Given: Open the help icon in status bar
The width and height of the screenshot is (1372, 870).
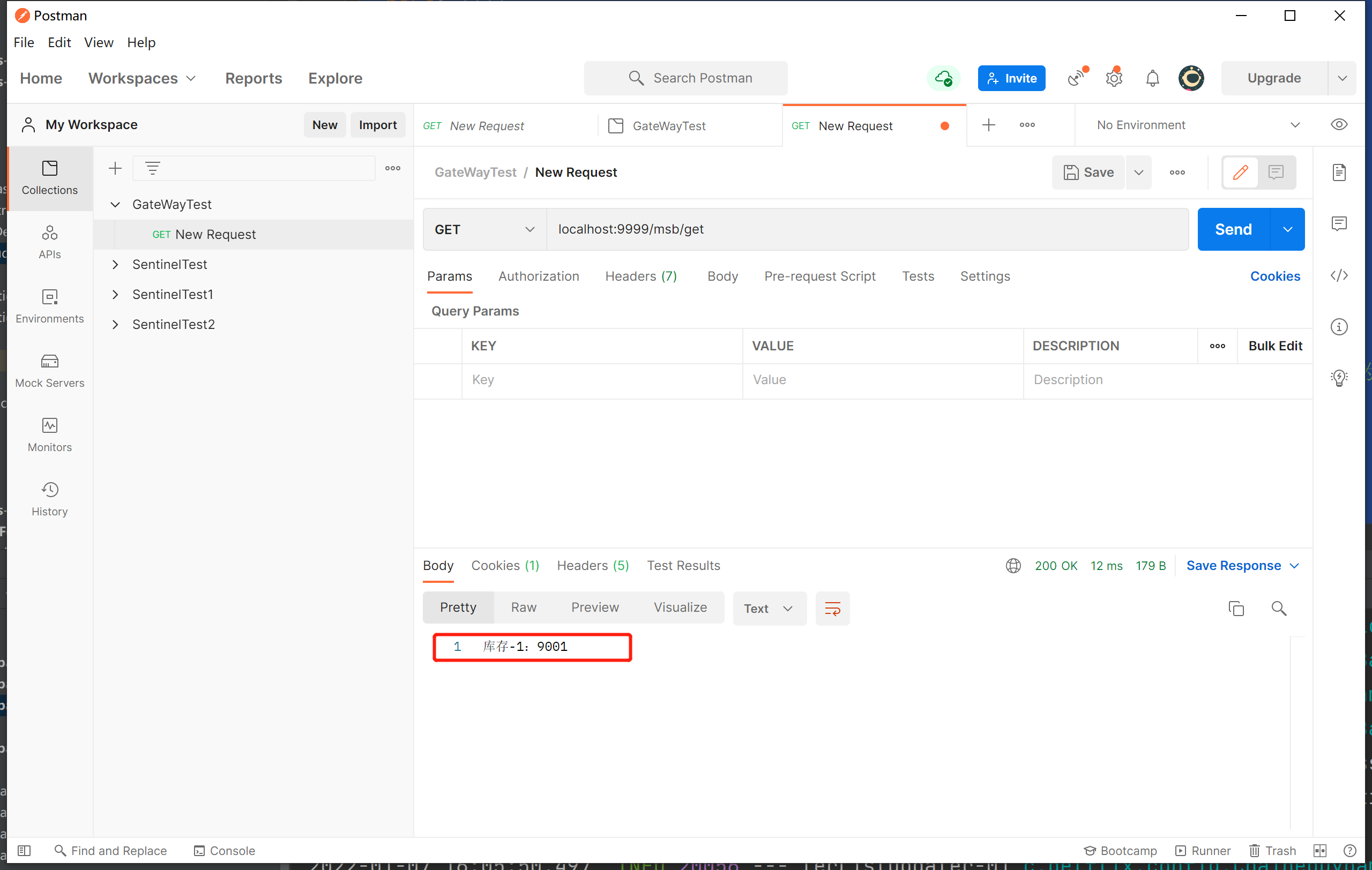Looking at the screenshot, I should pyautogui.click(x=1350, y=851).
